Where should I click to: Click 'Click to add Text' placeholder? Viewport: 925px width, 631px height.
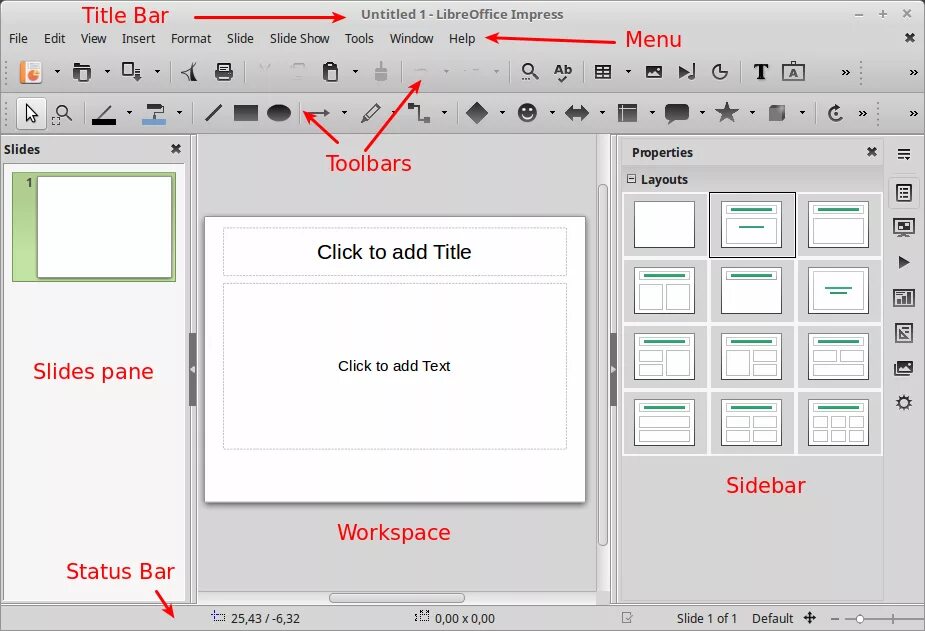coord(395,366)
